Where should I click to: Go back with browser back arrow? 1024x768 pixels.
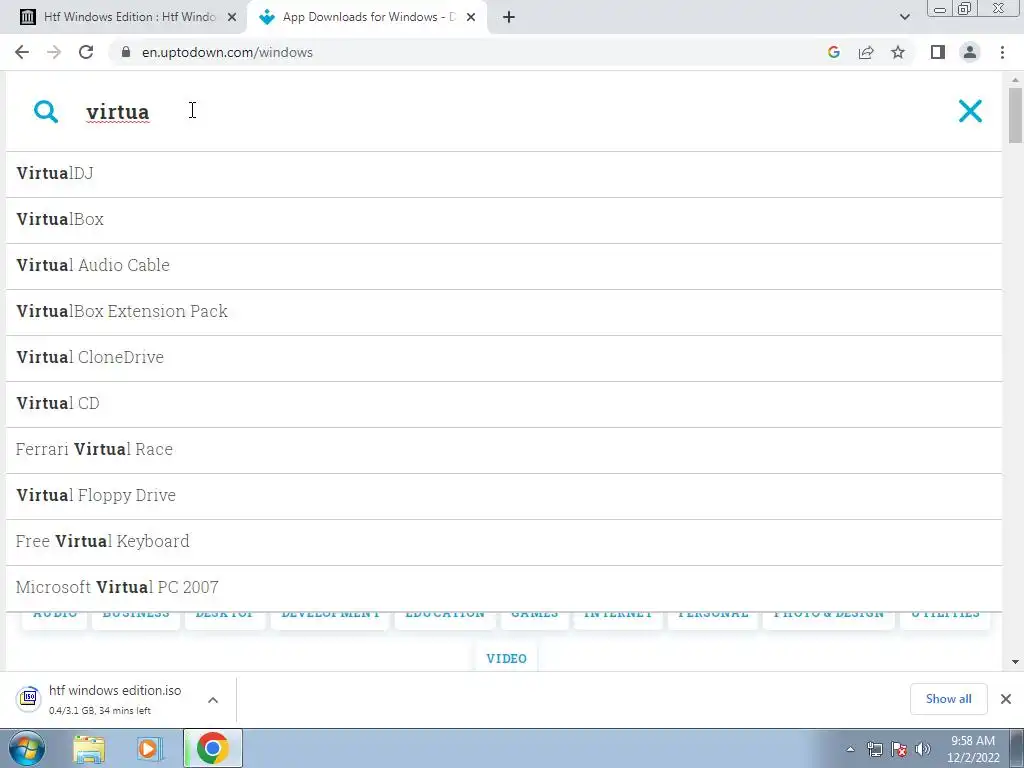click(22, 52)
